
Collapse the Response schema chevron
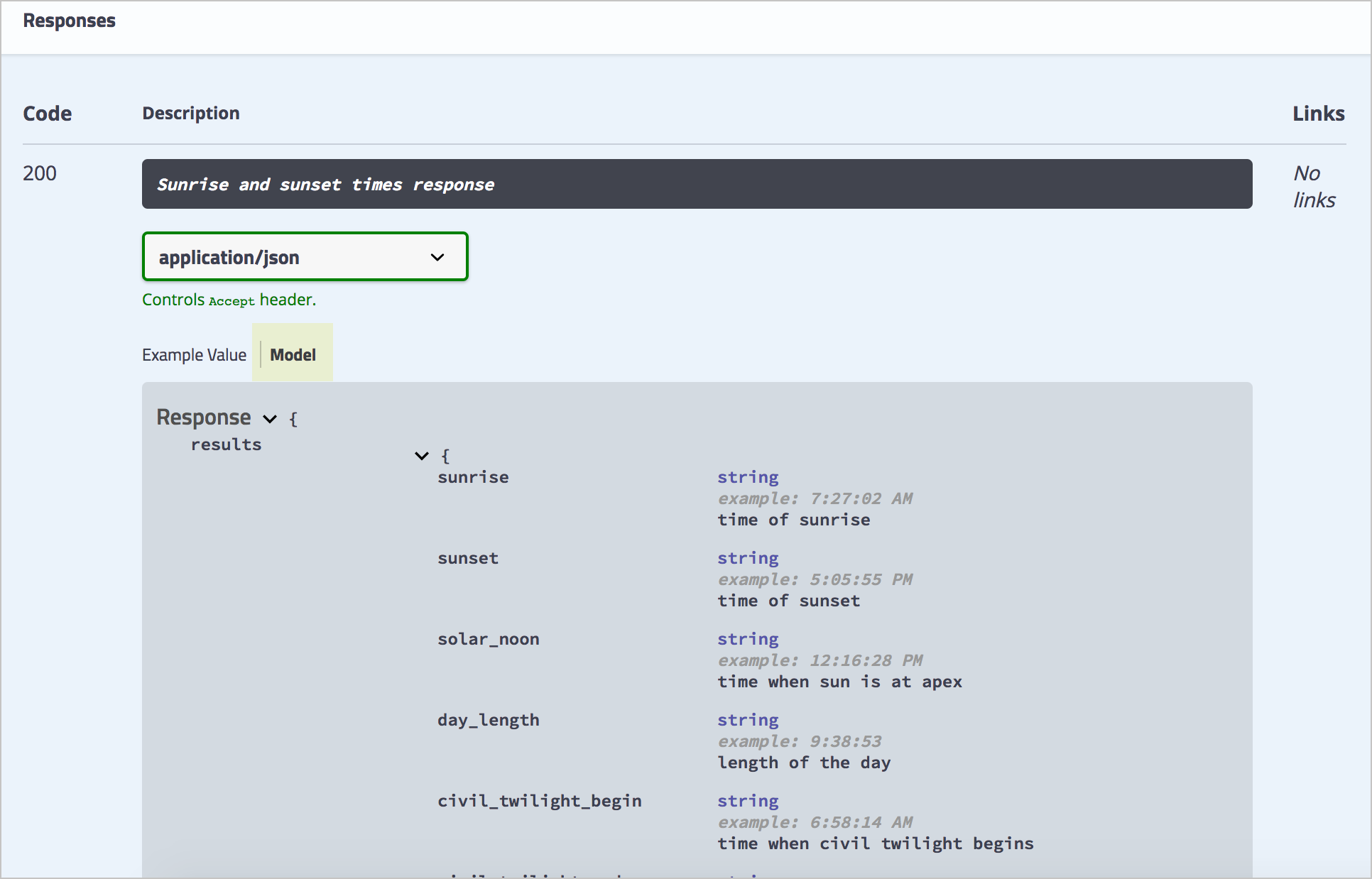click(269, 418)
